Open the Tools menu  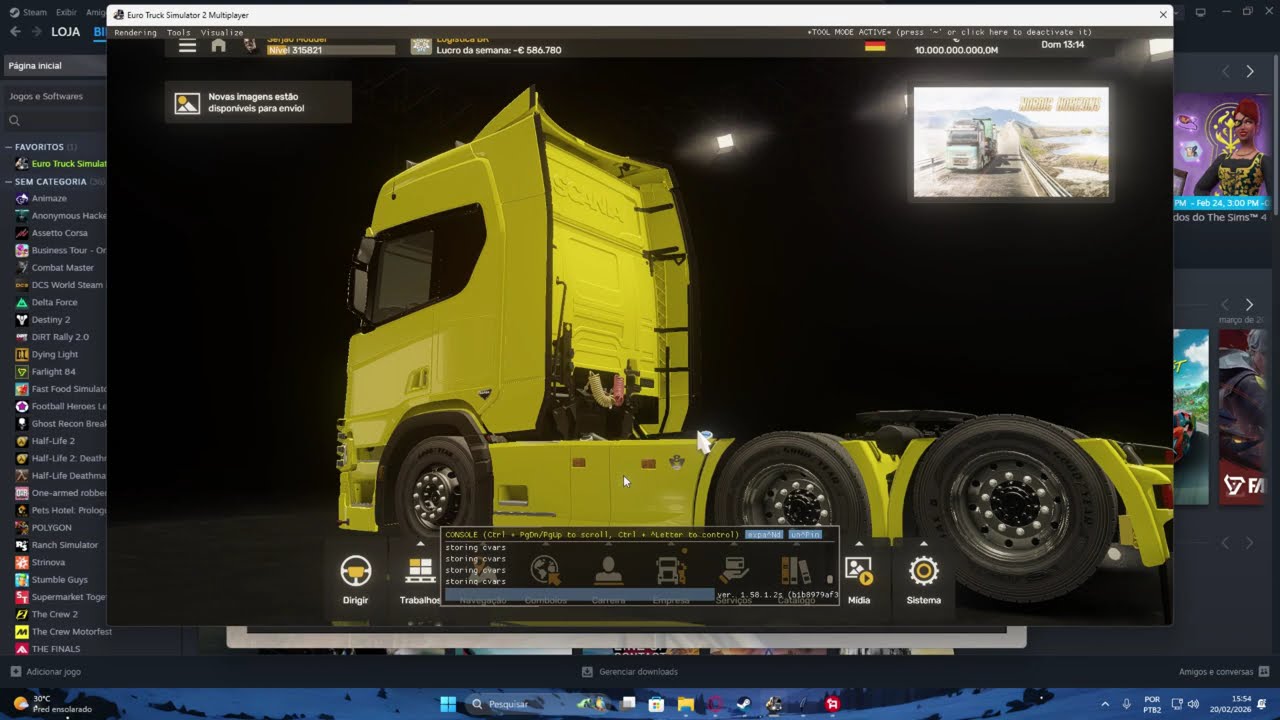coord(178,32)
